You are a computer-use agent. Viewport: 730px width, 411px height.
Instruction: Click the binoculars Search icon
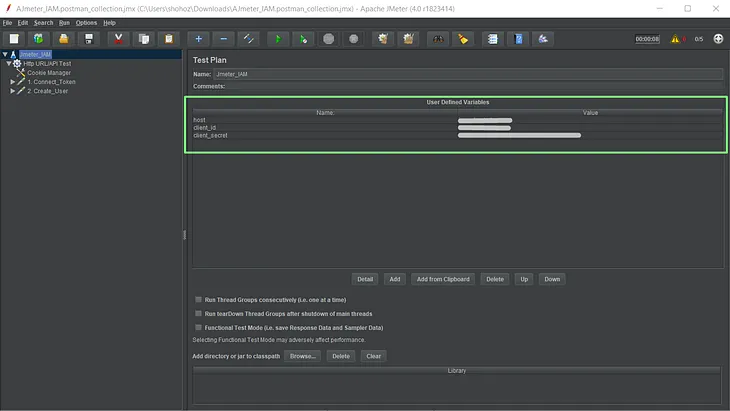coord(438,39)
